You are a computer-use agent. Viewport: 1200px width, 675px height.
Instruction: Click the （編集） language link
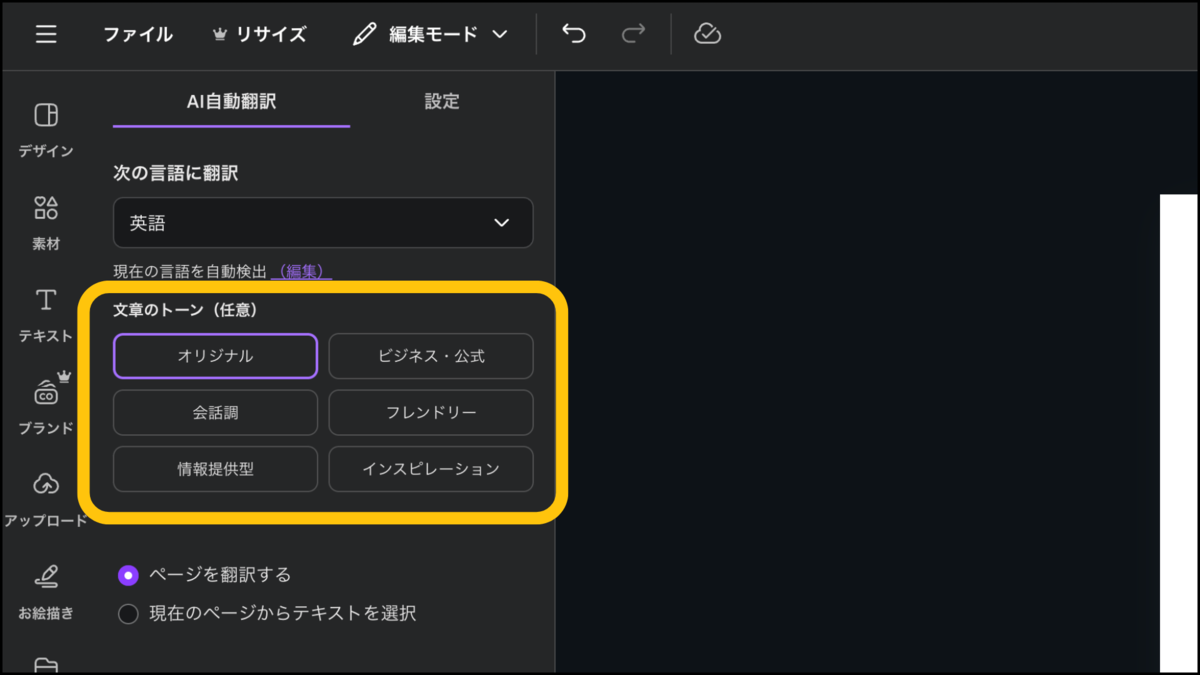[x=302, y=271]
